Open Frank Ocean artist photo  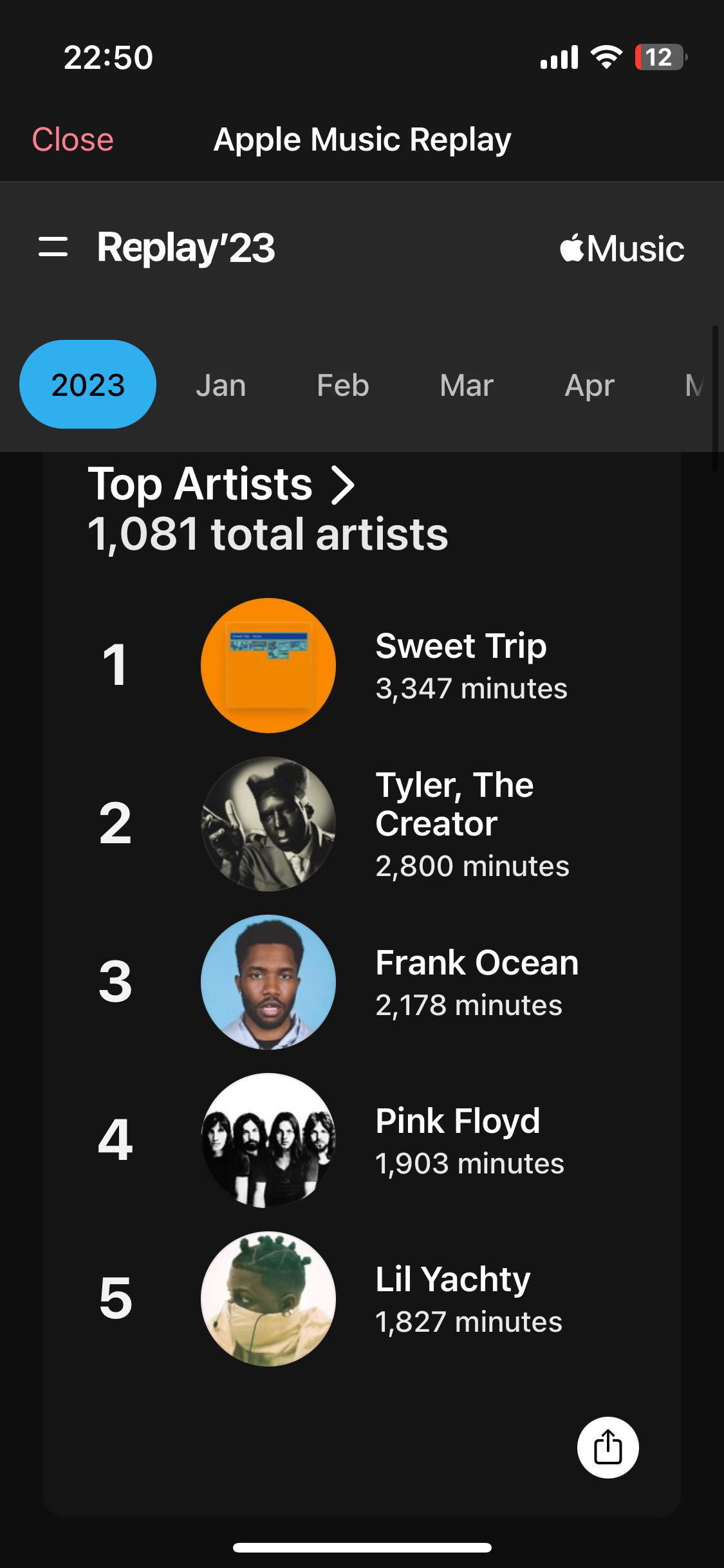click(x=268, y=982)
